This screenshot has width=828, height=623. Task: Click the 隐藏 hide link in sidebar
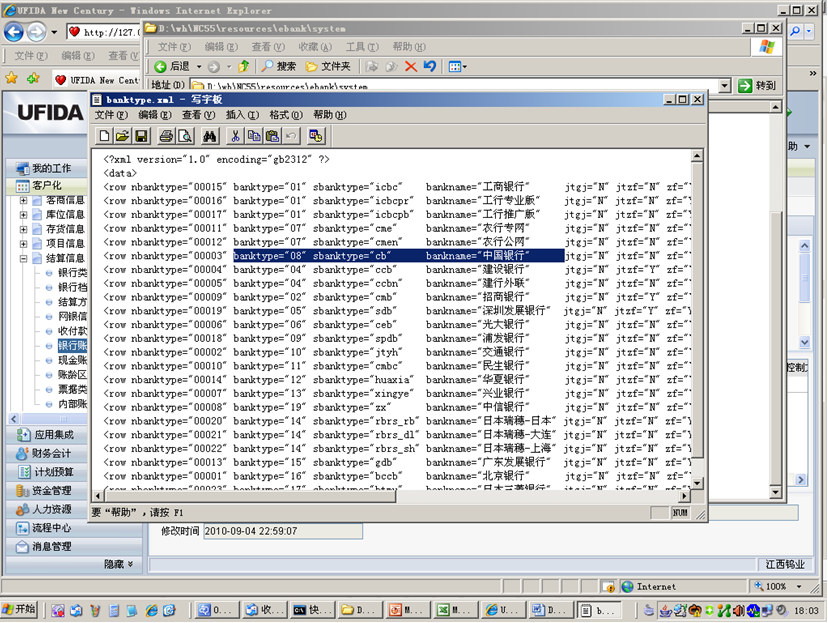tap(119, 564)
